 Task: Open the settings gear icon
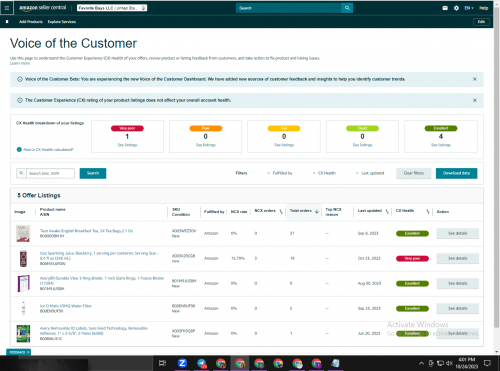[x=456, y=8]
